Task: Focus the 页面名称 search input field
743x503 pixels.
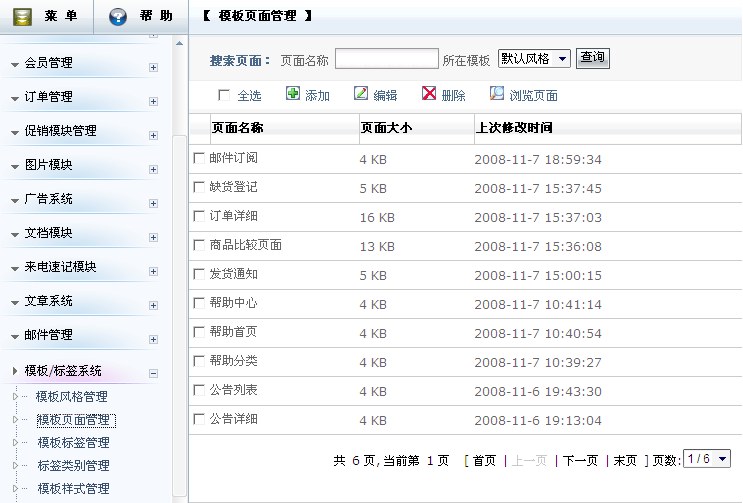Action: point(387,59)
